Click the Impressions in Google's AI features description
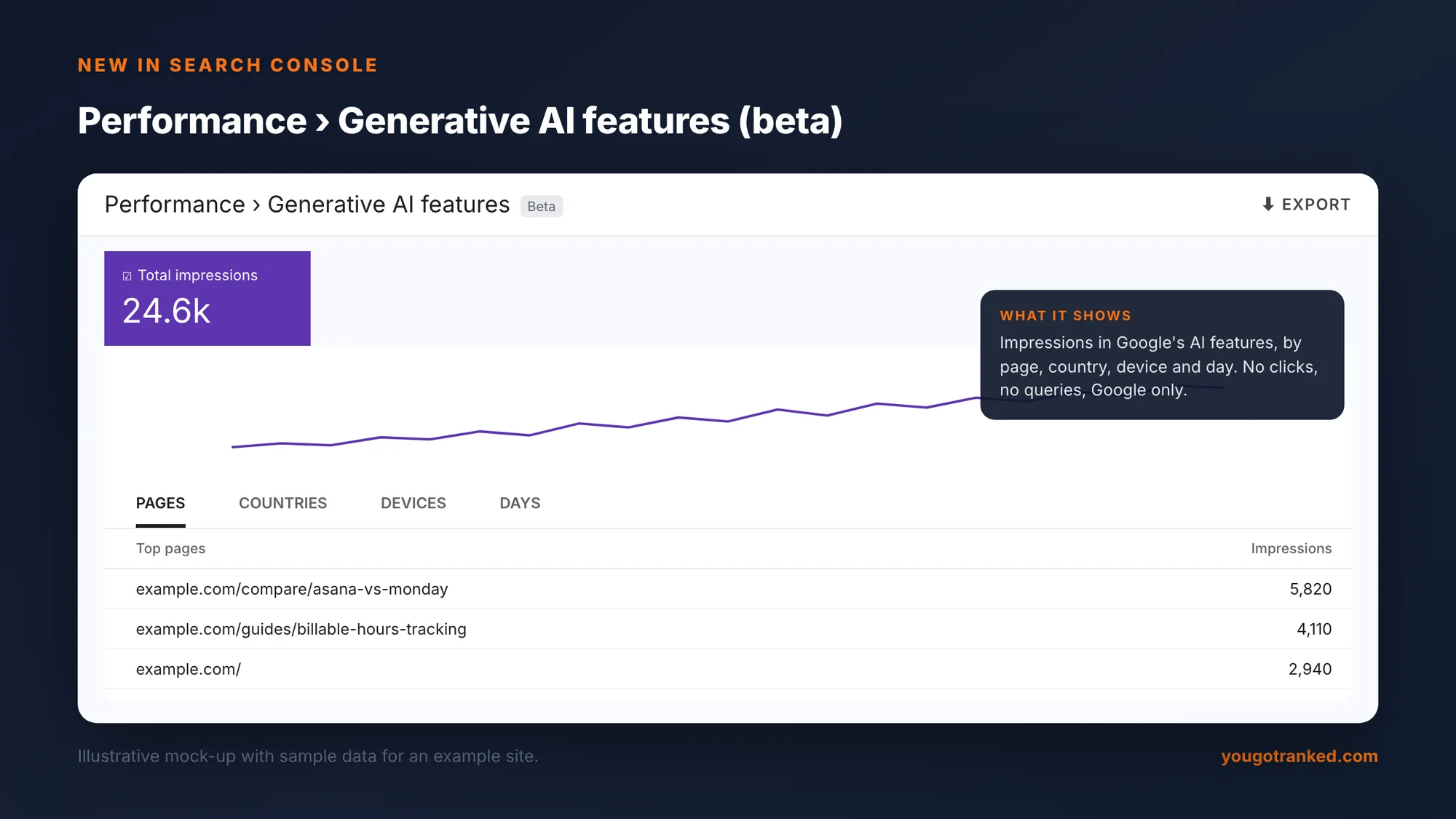This screenshot has height=819, width=1456. (x=1158, y=366)
